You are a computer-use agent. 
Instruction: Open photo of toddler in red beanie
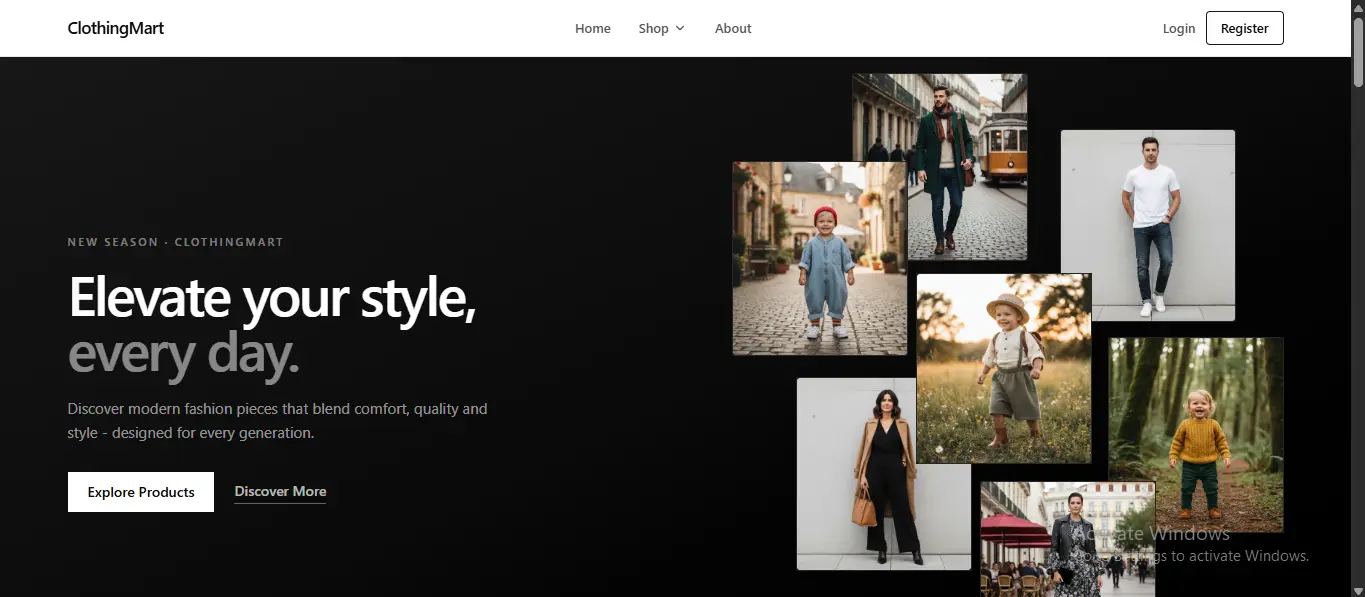pos(820,258)
